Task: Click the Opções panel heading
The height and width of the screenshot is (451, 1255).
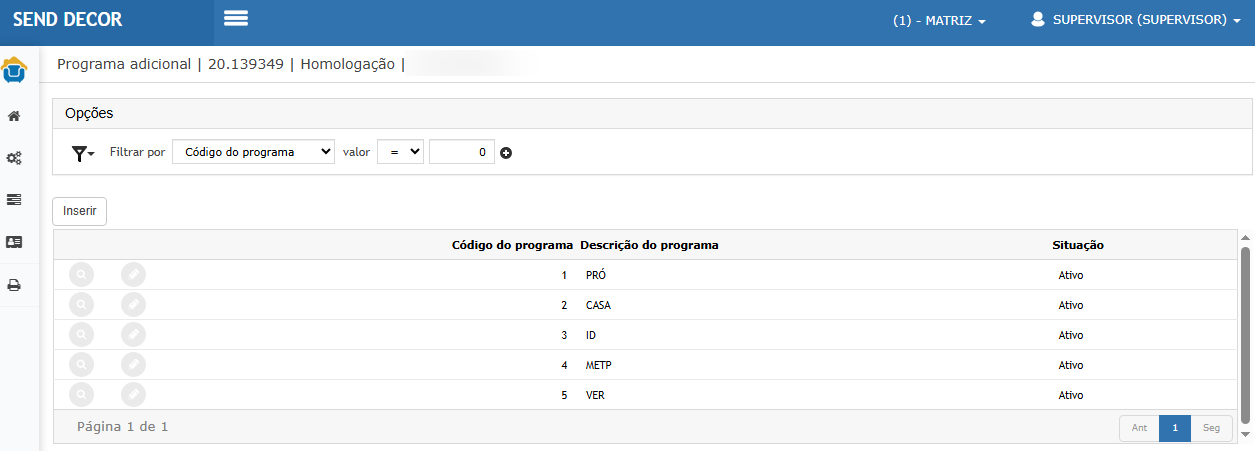Action: coord(89,113)
